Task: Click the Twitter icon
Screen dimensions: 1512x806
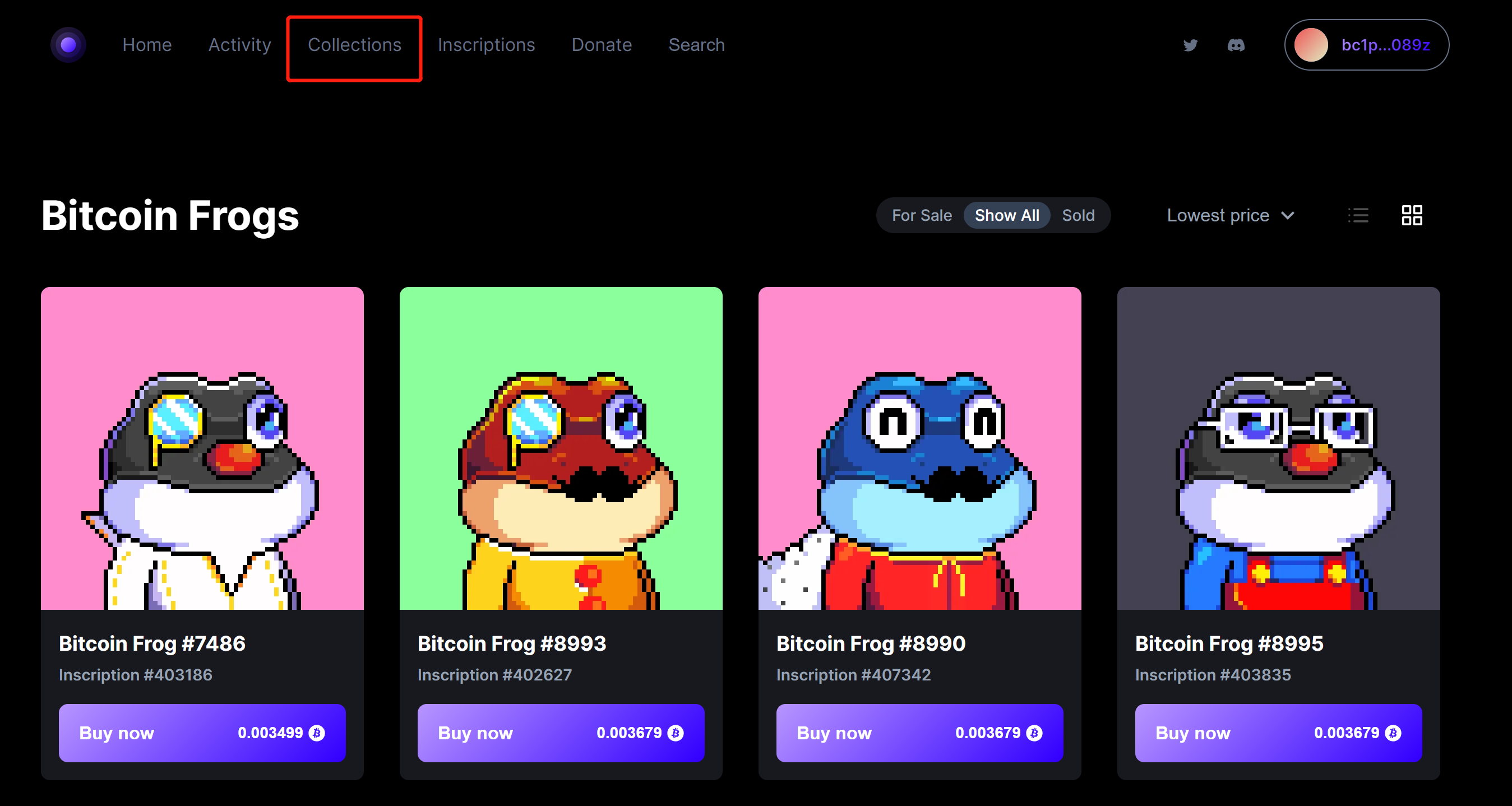Action: click(x=1191, y=45)
